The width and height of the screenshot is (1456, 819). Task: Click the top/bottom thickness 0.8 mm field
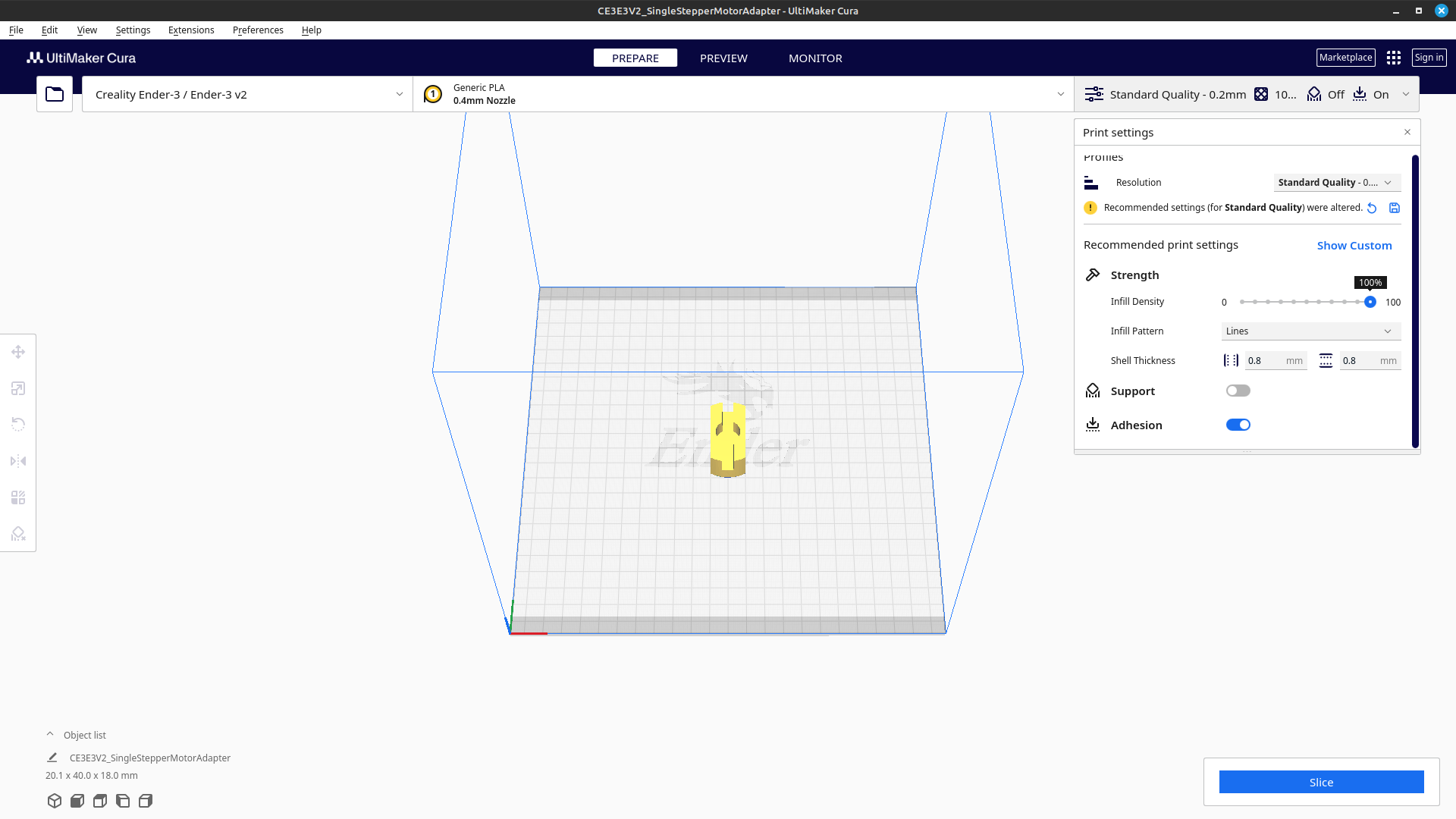tap(1370, 361)
